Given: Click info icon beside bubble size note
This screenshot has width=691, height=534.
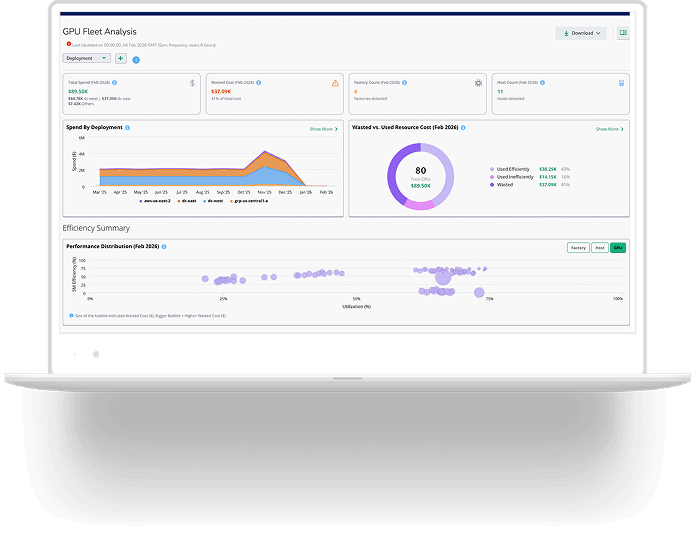Looking at the screenshot, I should (71, 315).
